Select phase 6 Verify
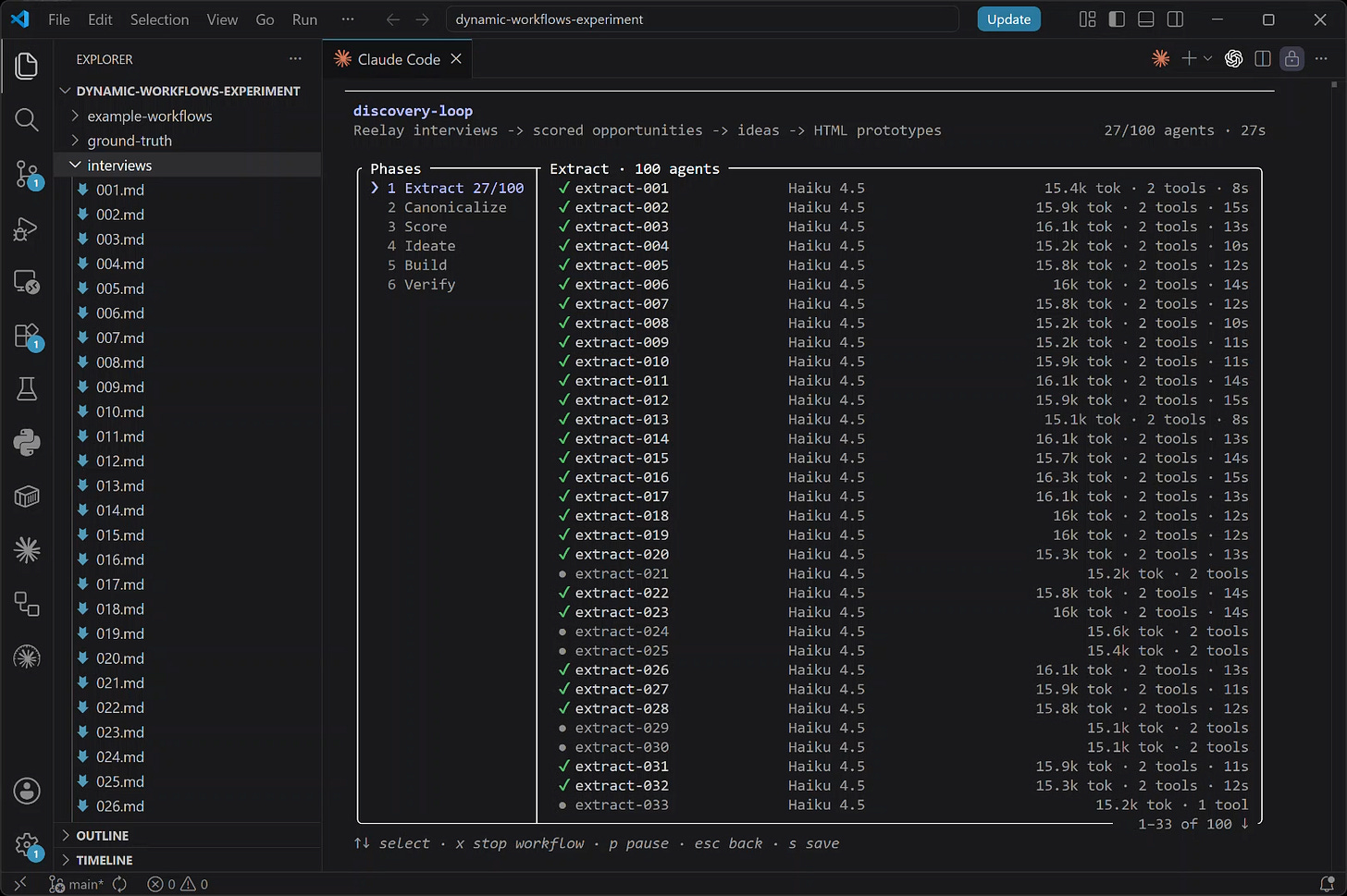 tap(421, 285)
